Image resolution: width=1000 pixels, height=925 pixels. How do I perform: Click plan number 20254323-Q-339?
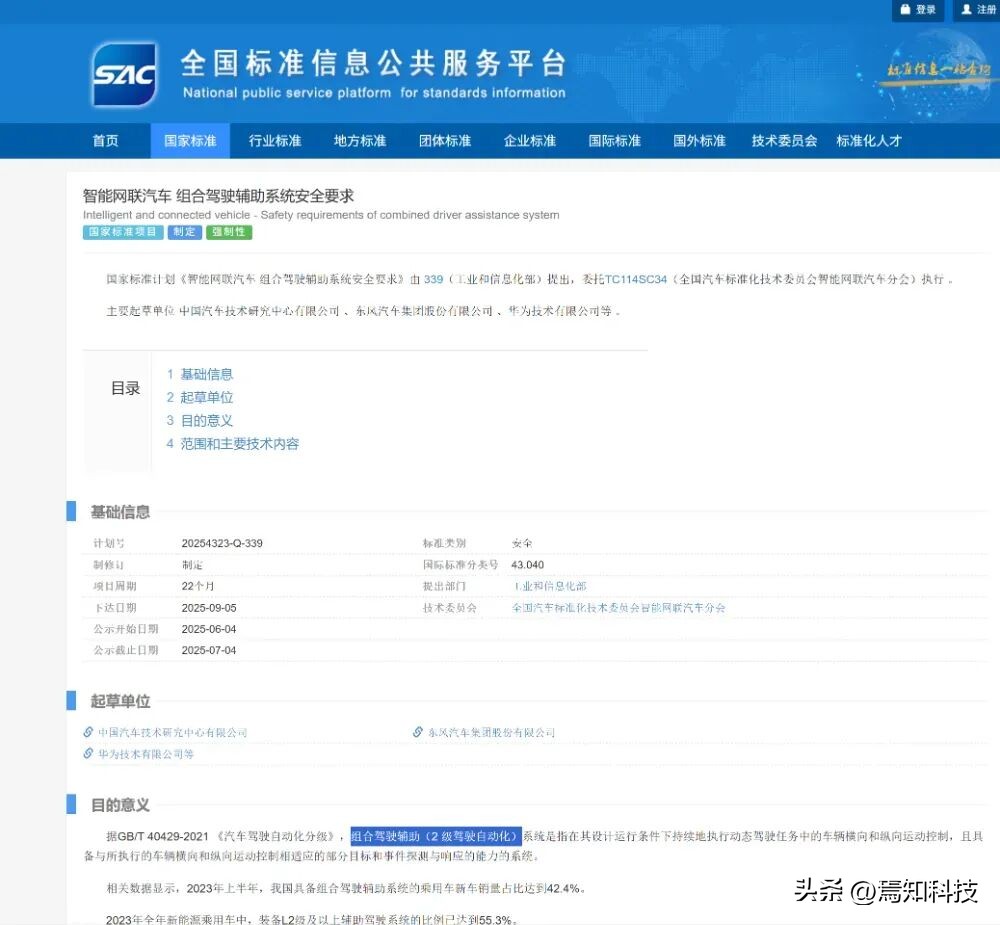tap(222, 544)
